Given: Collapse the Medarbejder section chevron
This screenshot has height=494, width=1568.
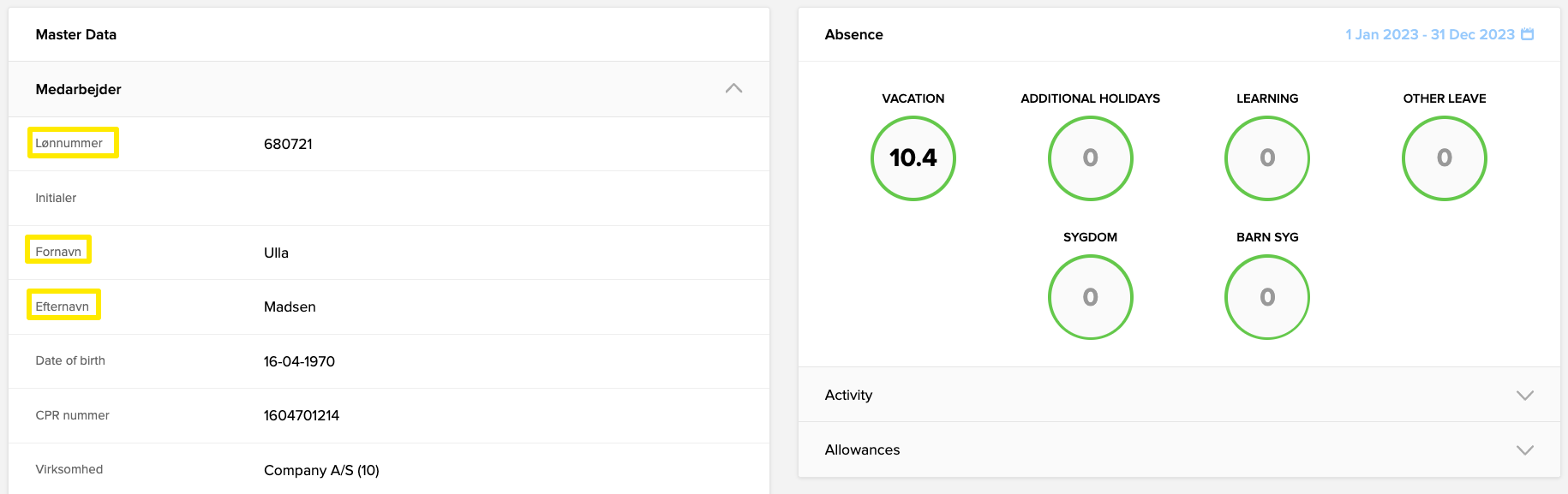Looking at the screenshot, I should coord(733,88).
